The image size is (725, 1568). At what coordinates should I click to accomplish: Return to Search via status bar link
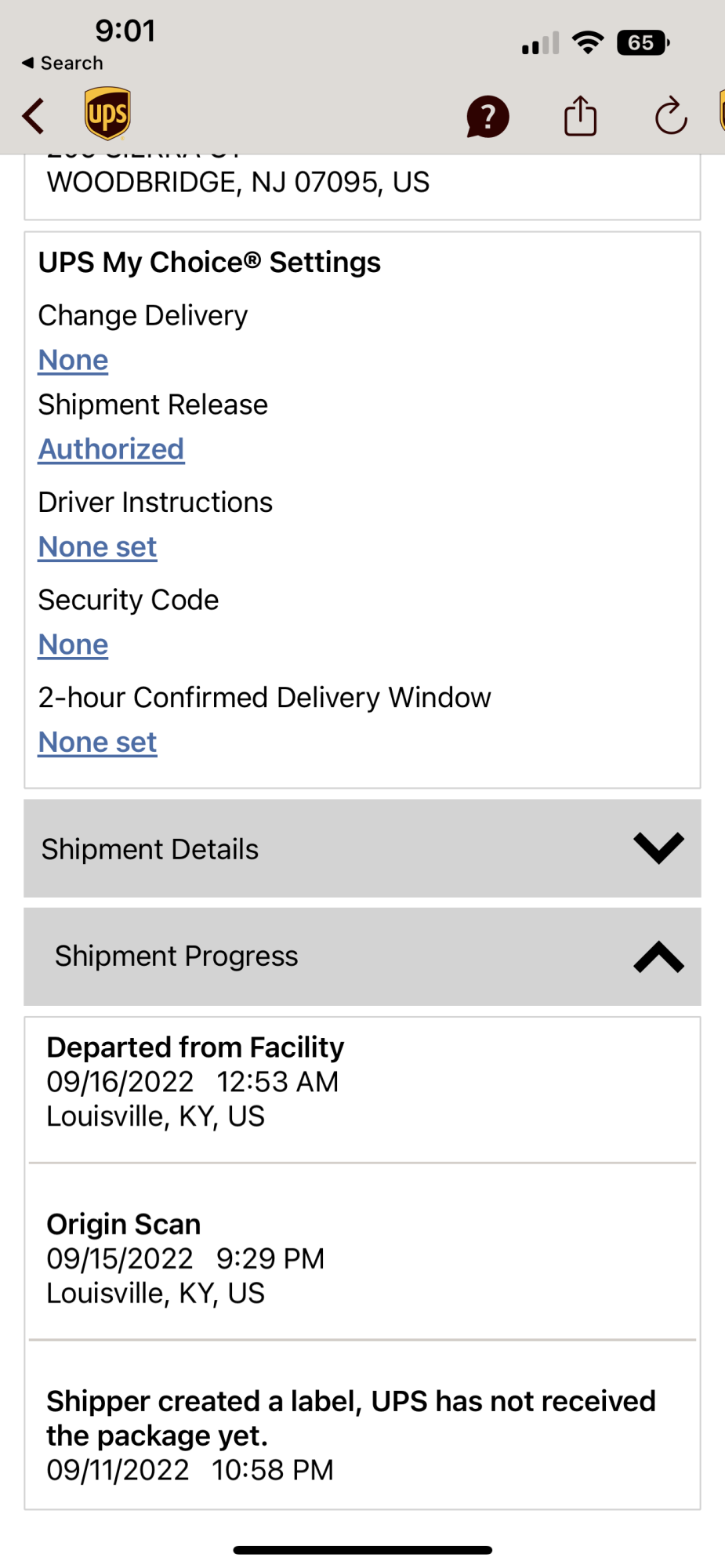63,63
